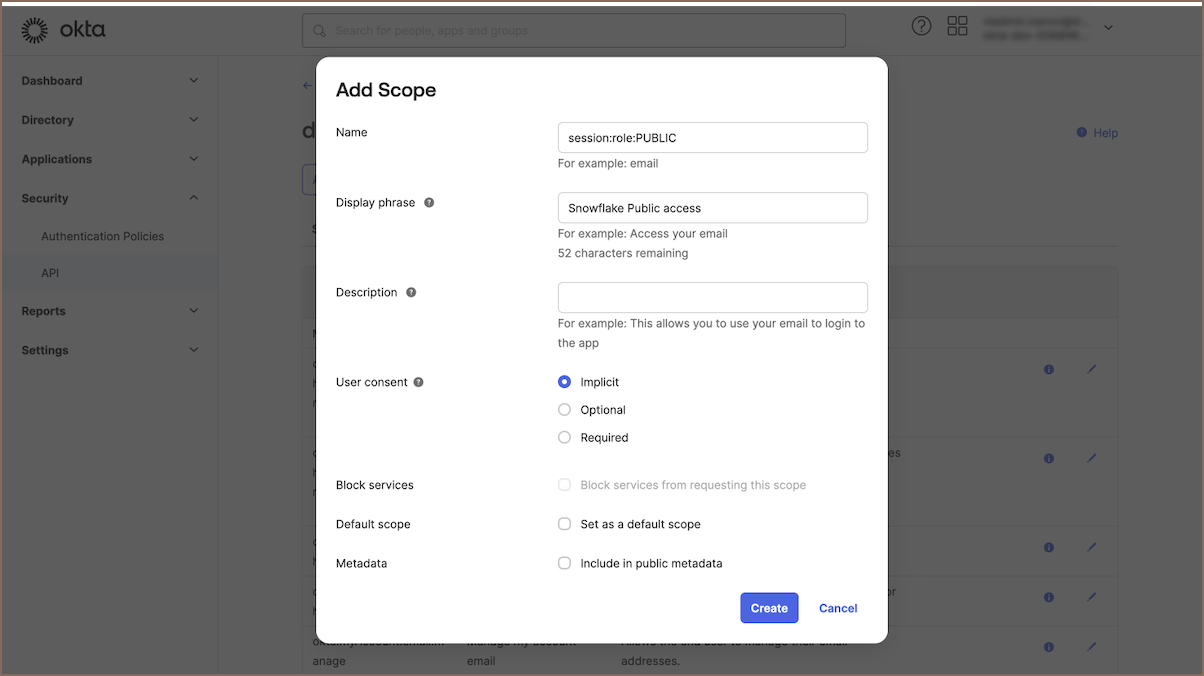The width and height of the screenshot is (1204, 676).
Task: Select the Optional user consent radio button
Action: 565,410
